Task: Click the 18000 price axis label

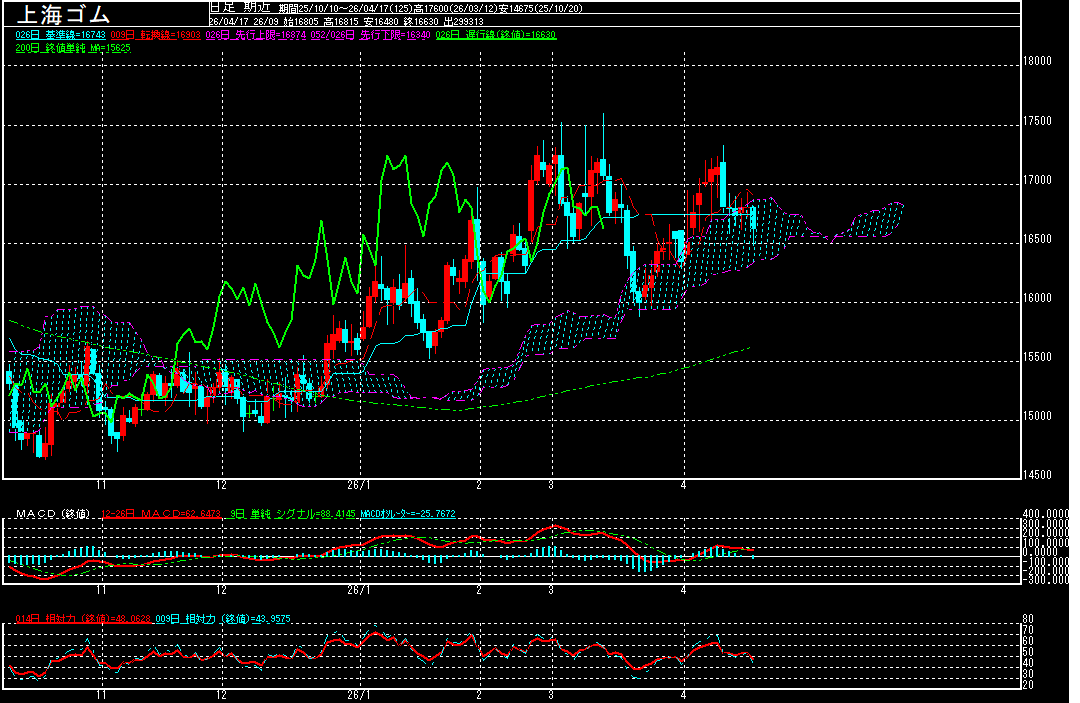Action: pos(1038,61)
